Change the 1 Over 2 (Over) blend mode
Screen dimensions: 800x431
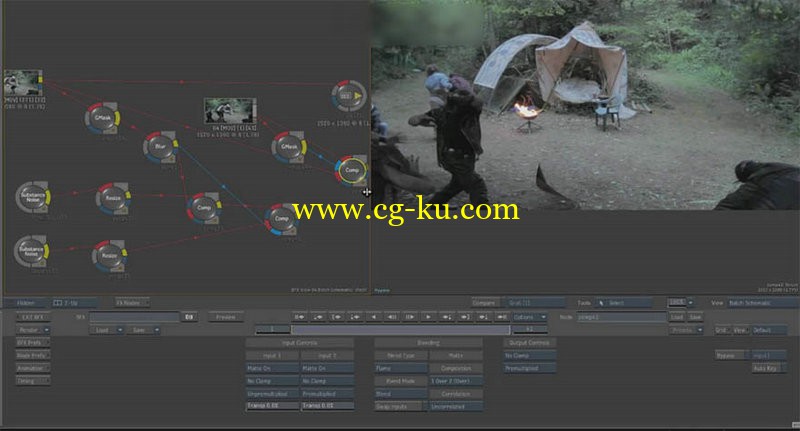[456, 381]
